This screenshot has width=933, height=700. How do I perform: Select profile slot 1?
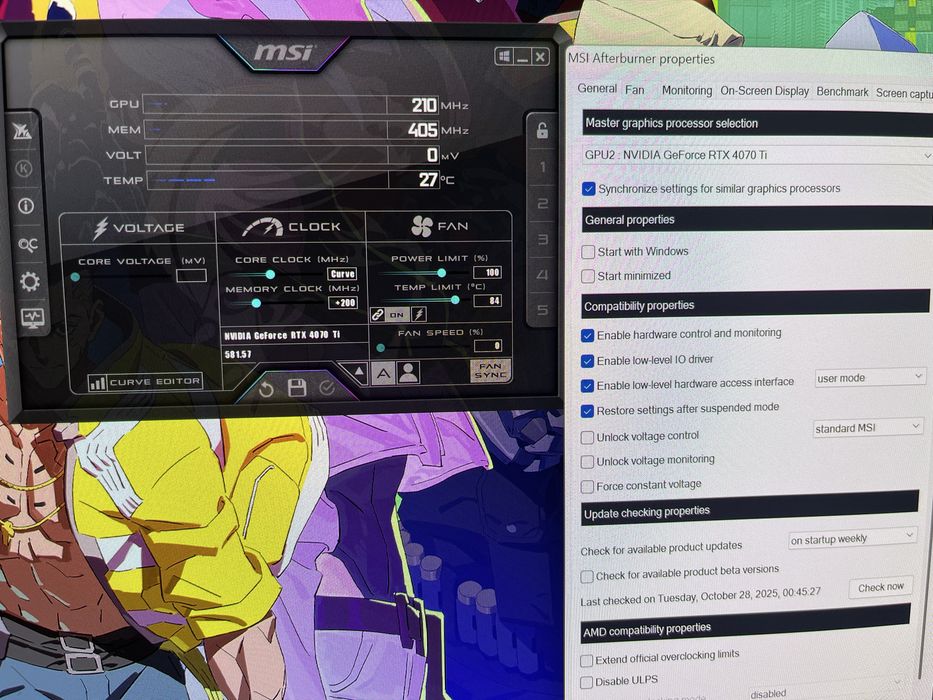(543, 167)
